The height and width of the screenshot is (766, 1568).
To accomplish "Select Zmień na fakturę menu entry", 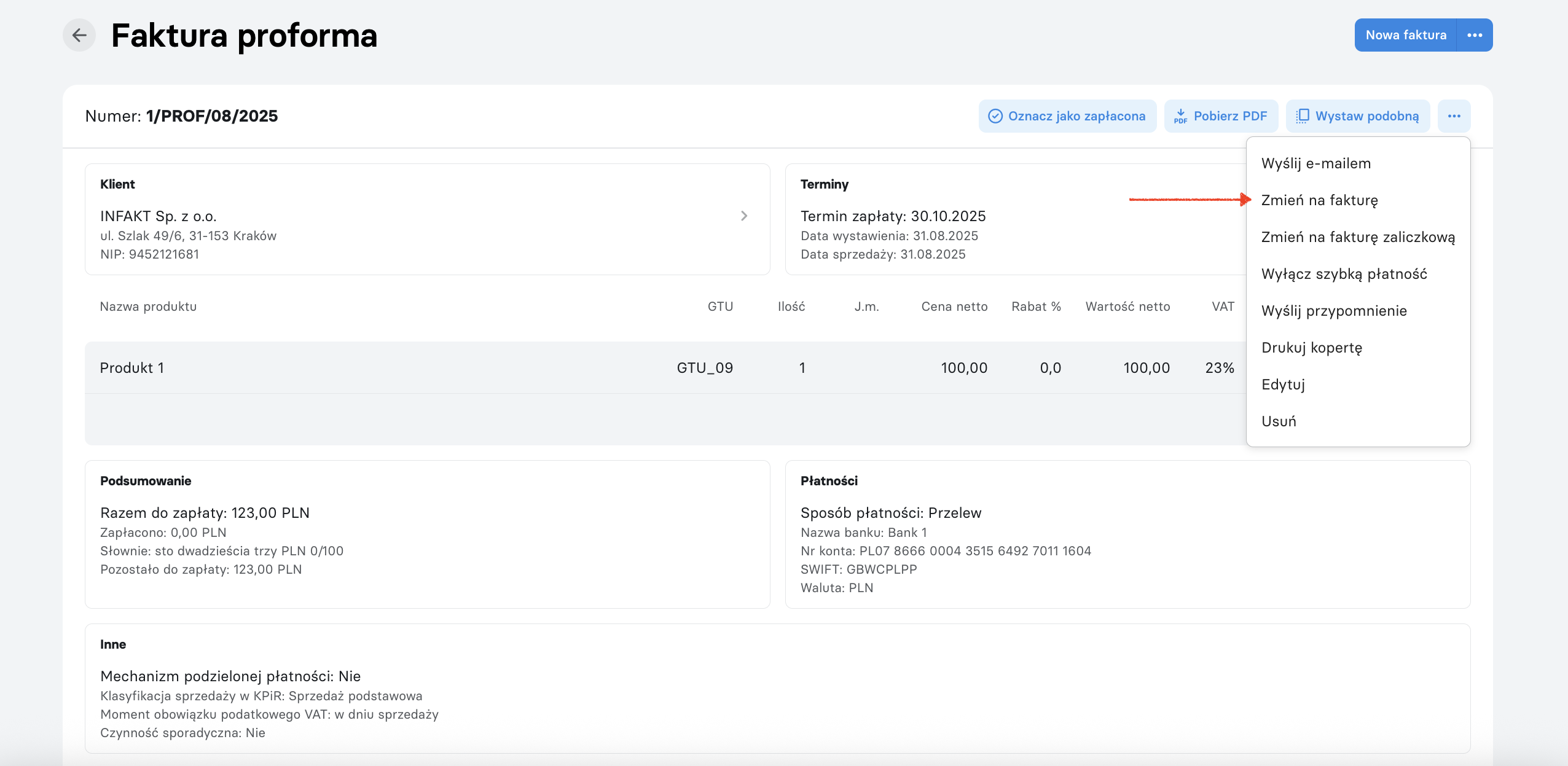I will [x=1358, y=200].
